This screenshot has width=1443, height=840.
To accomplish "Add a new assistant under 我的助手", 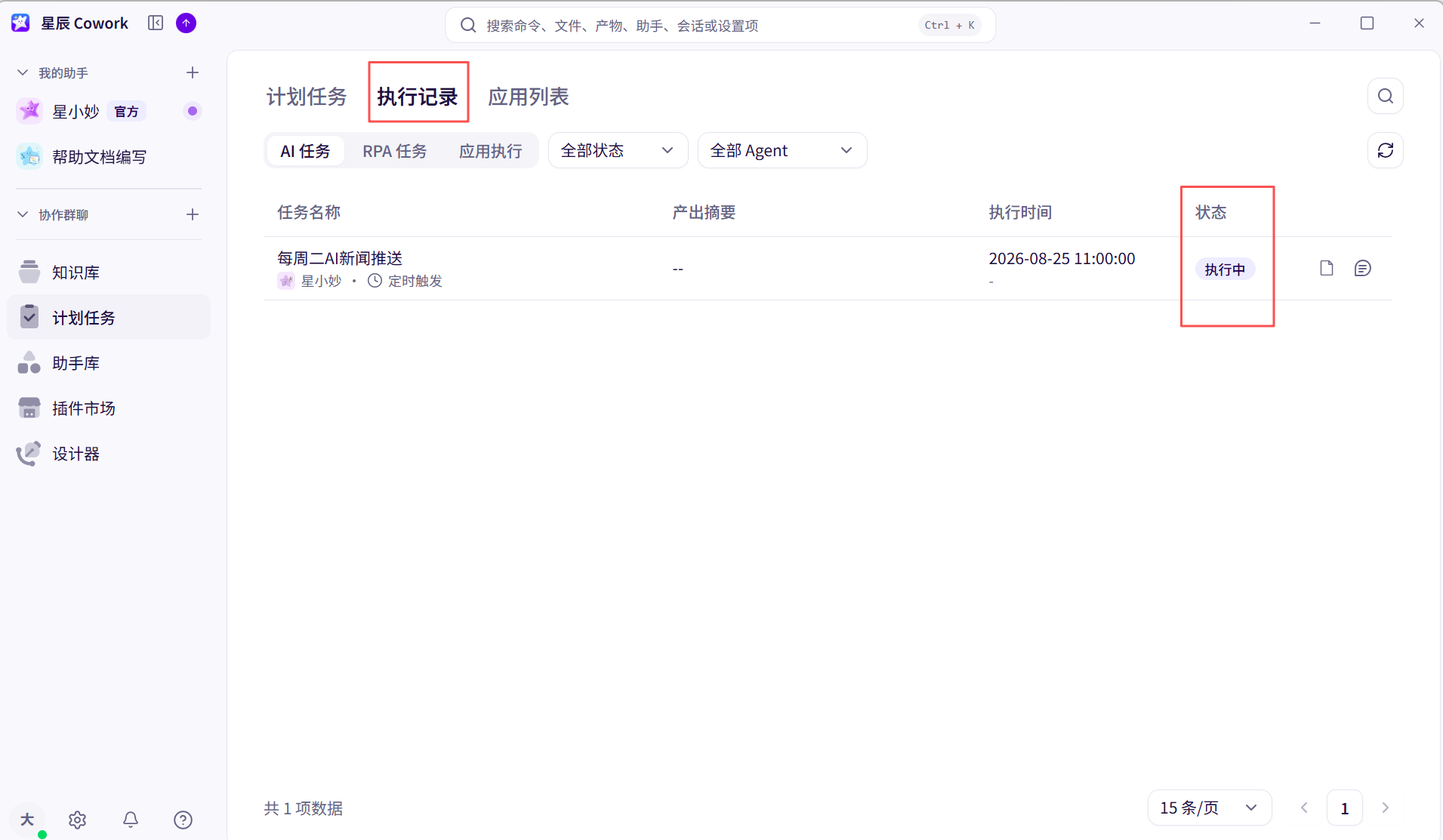I will (x=193, y=72).
